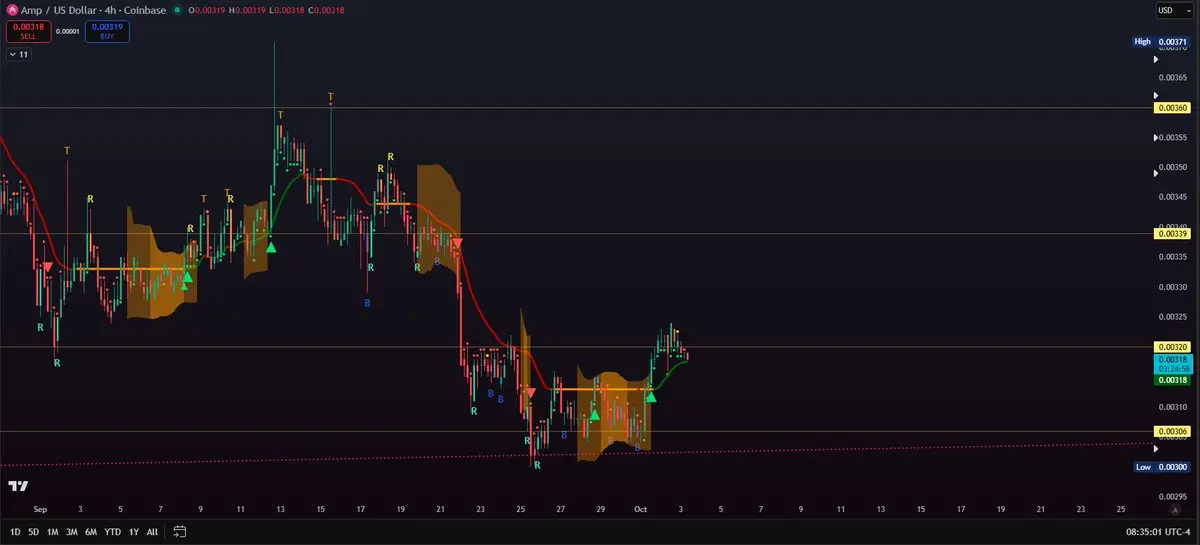Viewport: 1200px width, 545px height.
Task: Click the 27 date label on the time axis
Action: click(x=560, y=509)
